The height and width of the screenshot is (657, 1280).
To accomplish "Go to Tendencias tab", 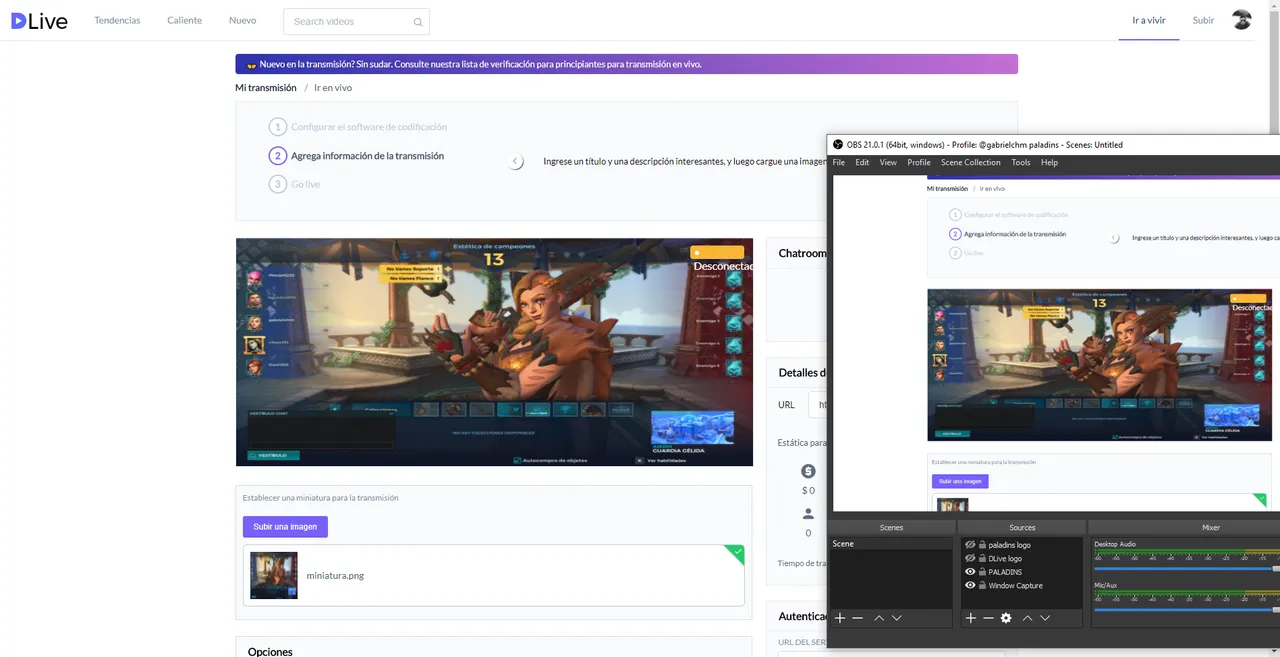I will click(117, 20).
